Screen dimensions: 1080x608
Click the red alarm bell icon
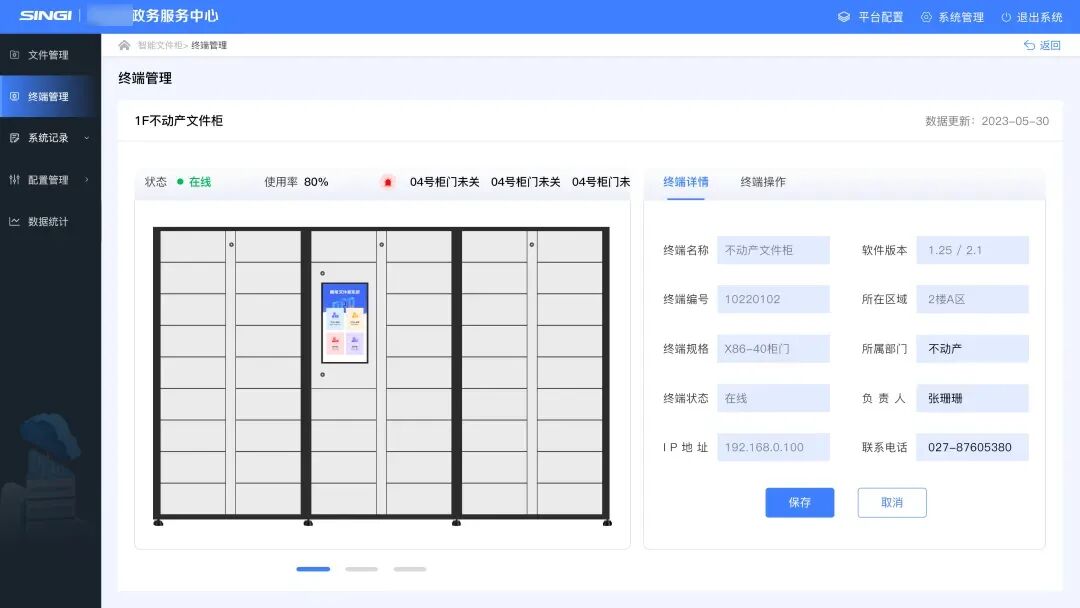(x=388, y=182)
